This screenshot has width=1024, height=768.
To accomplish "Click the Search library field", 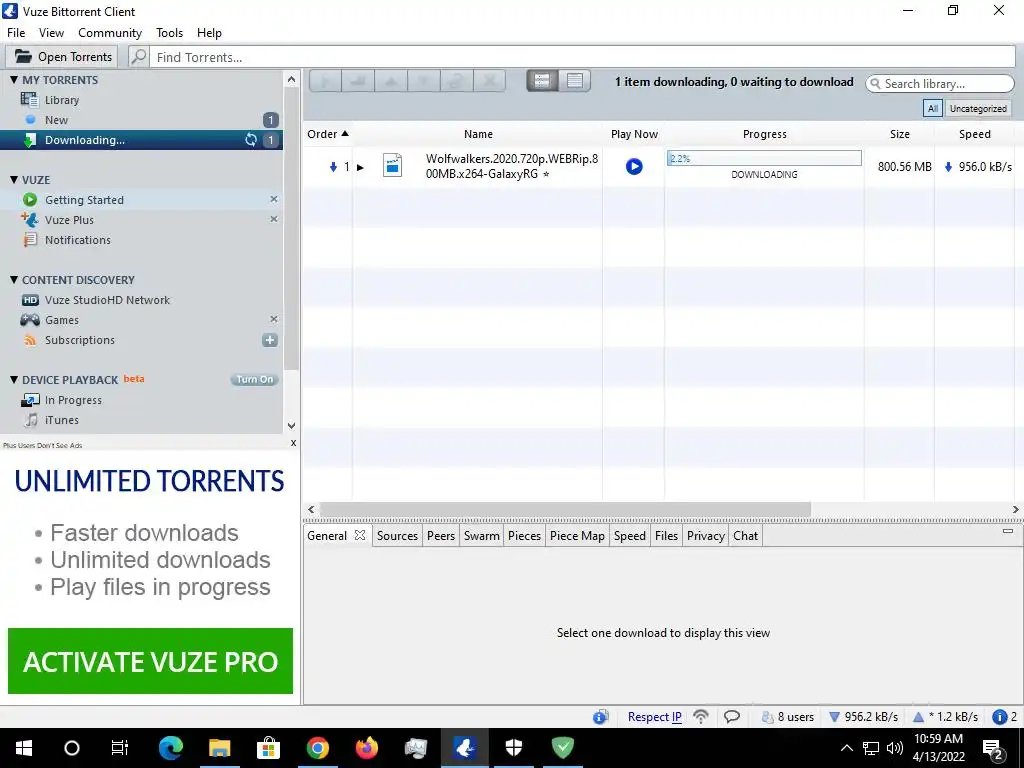I will coord(940,84).
